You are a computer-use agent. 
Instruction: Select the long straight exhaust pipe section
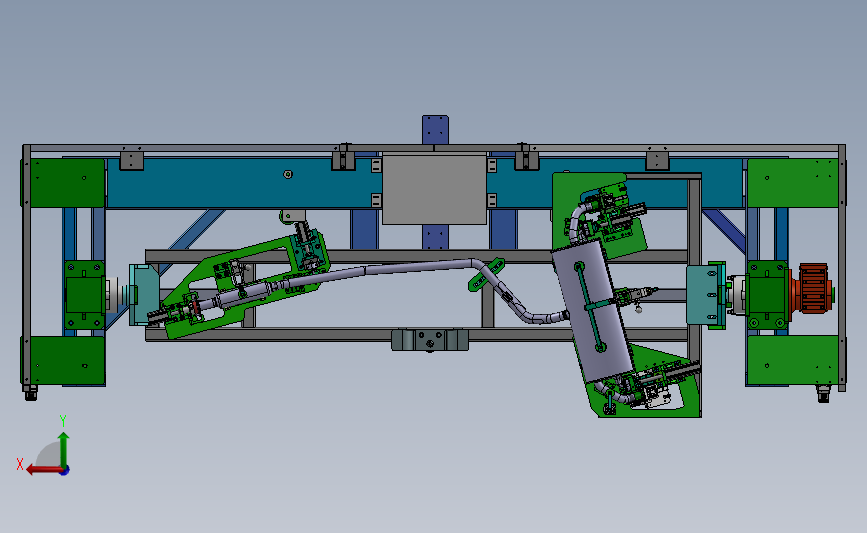tap(417, 268)
